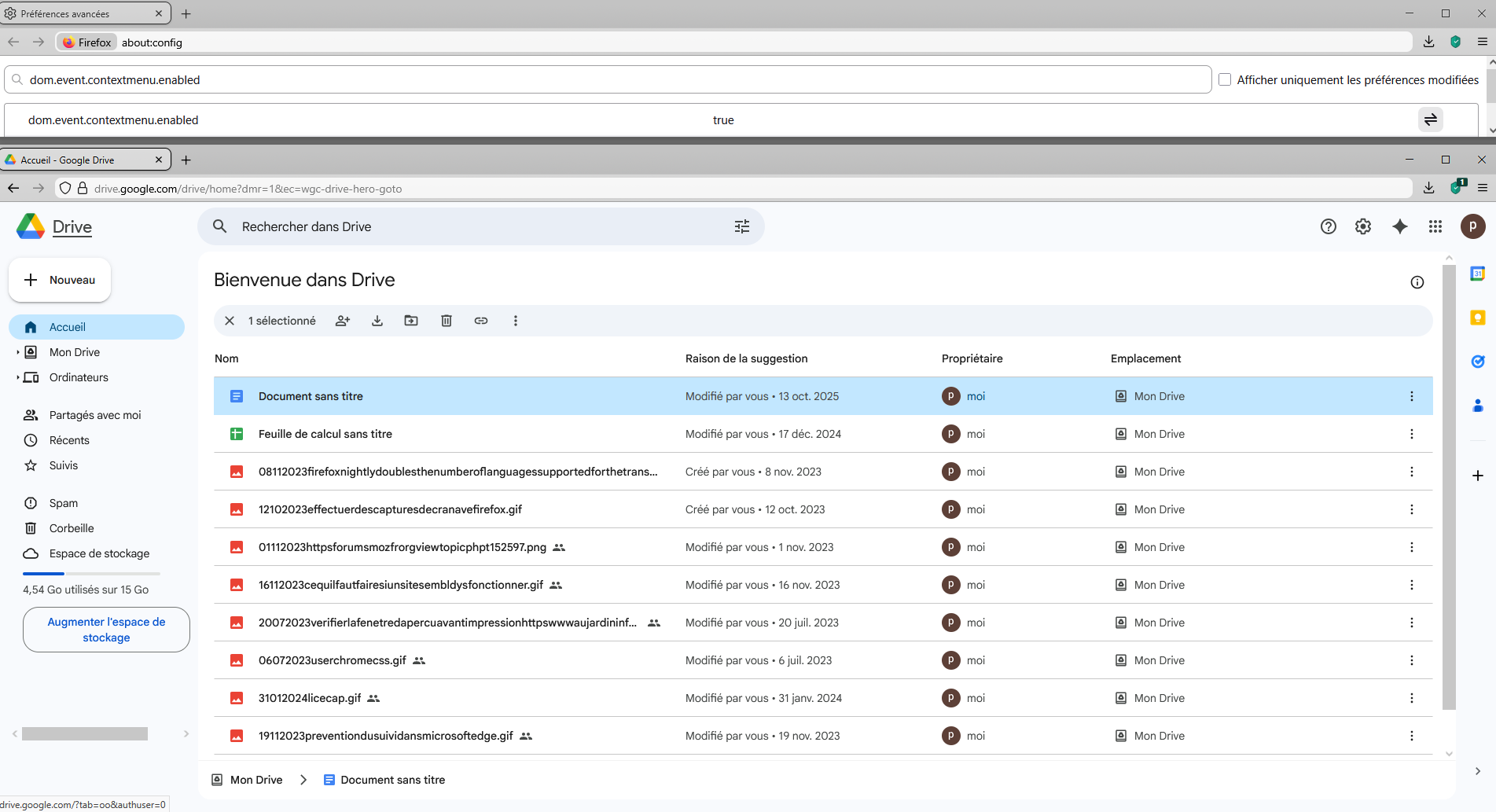The height and width of the screenshot is (812, 1496).
Task: Open Récents in the sidebar
Action: coord(69,440)
